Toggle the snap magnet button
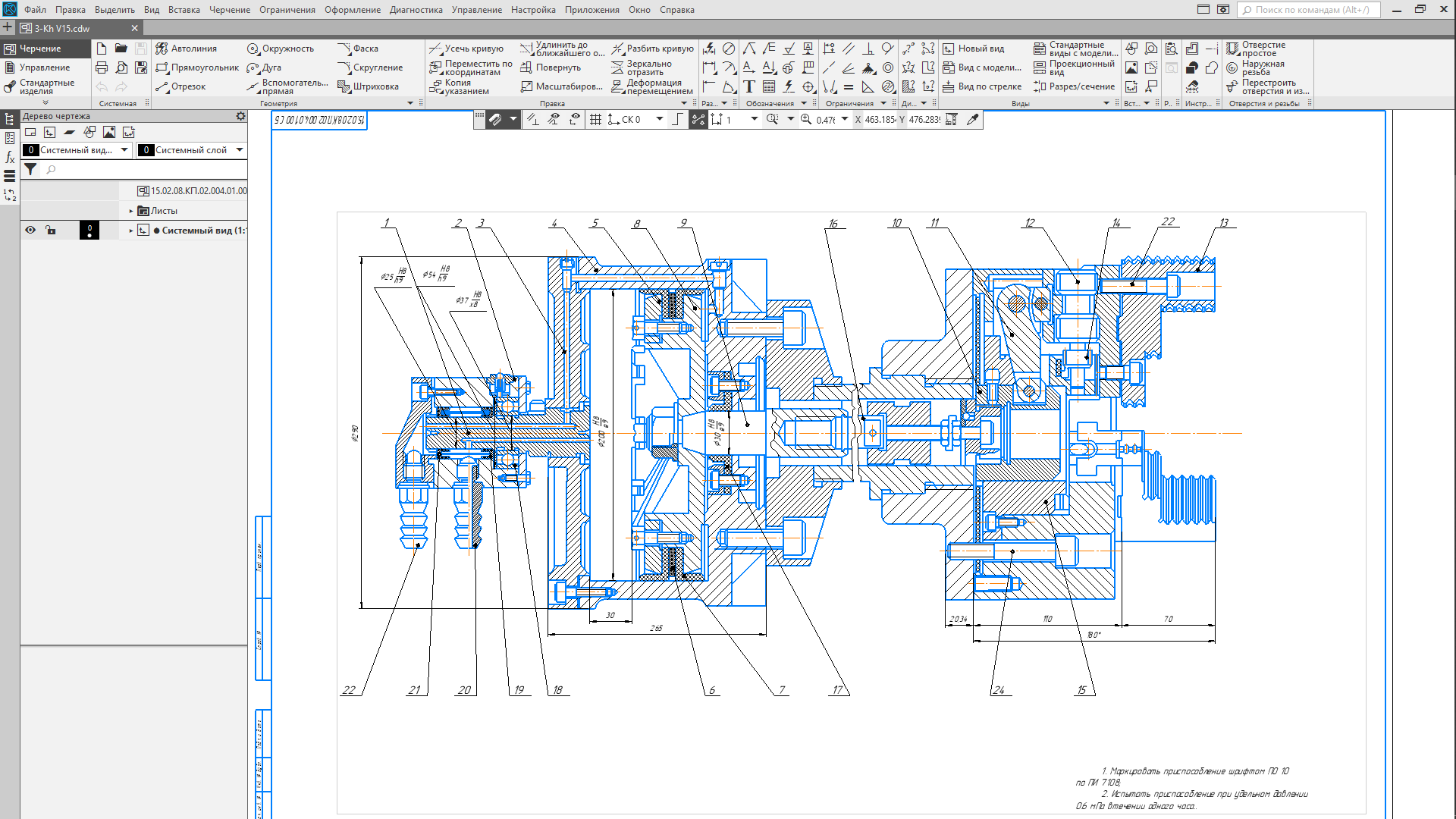The height and width of the screenshot is (819, 1456). coord(495,119)
